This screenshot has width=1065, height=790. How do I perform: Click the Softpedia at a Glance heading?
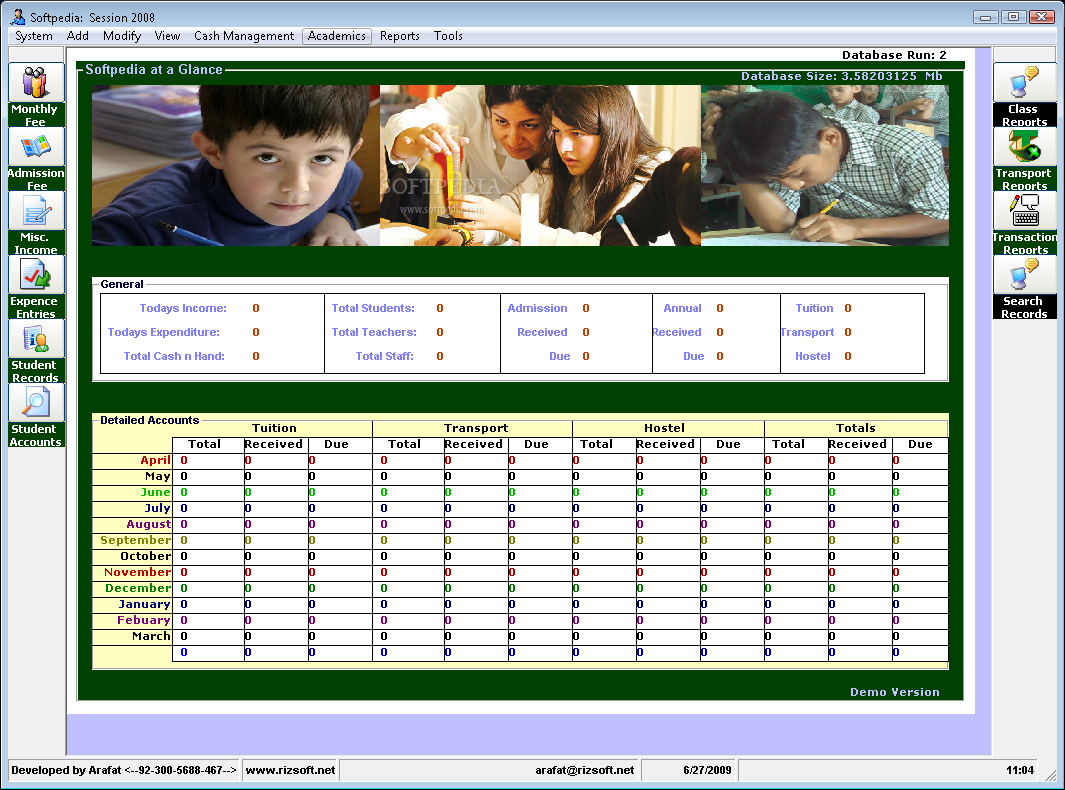point(154,69)
